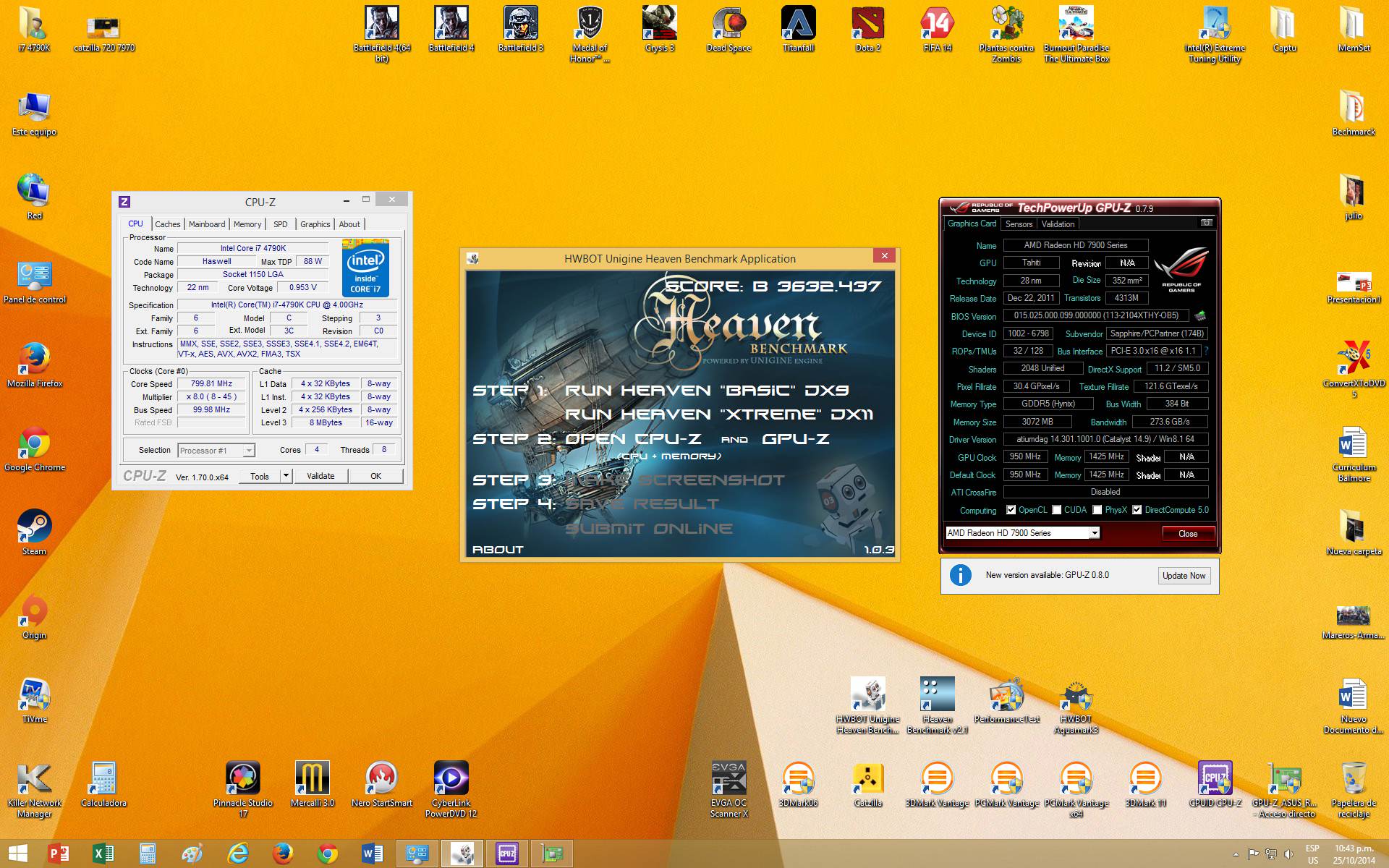This screenshot has height=868, width=1389.
Task: Open CPU-Z Processor #1 selection dropdown
Action: pos(216,451)
